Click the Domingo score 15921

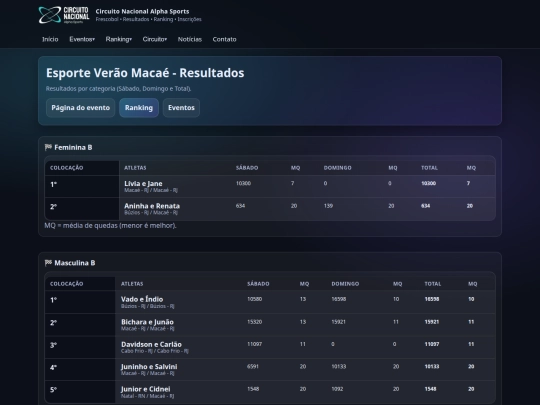(339, 322)
